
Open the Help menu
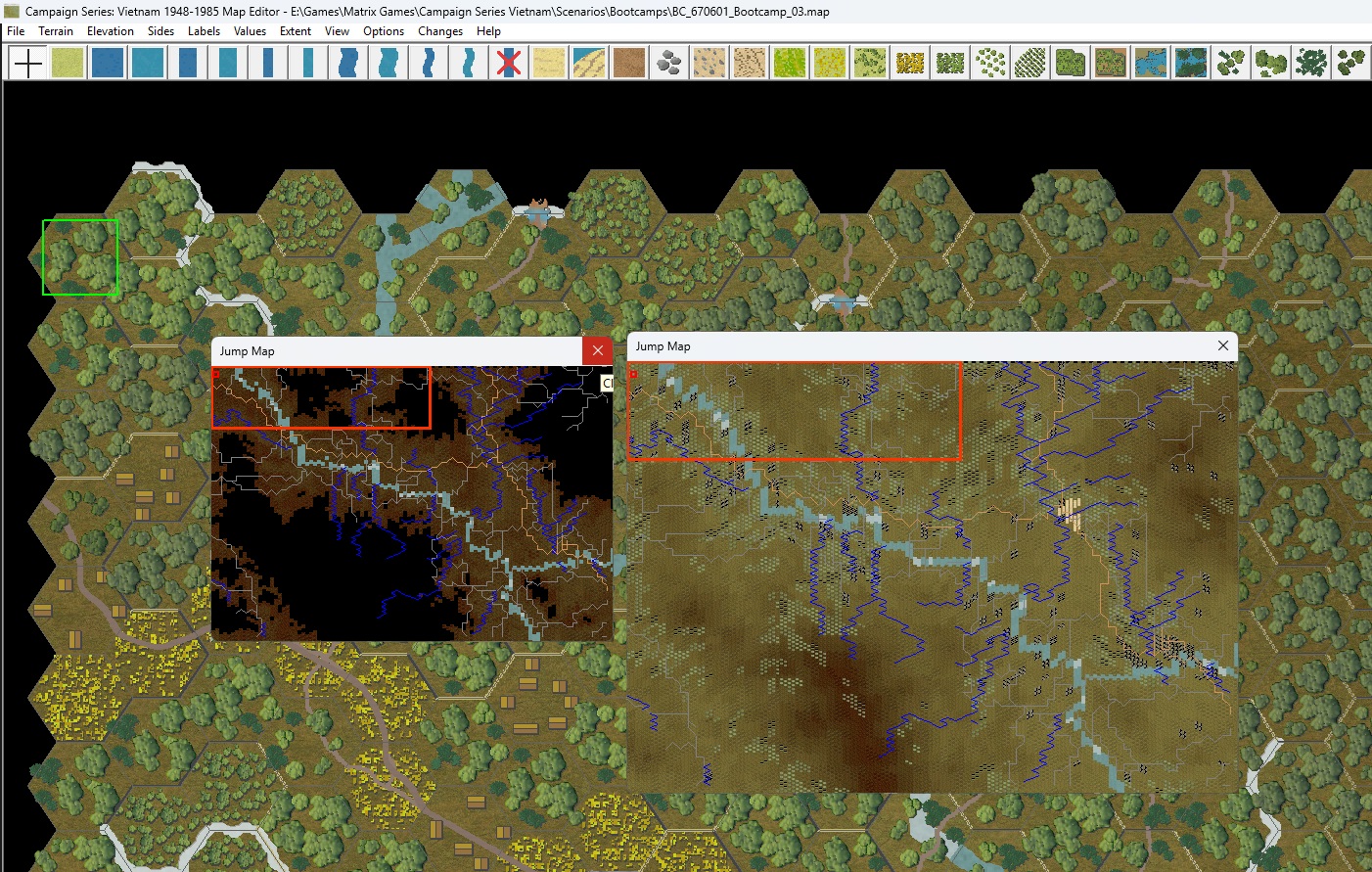(488, 31)
